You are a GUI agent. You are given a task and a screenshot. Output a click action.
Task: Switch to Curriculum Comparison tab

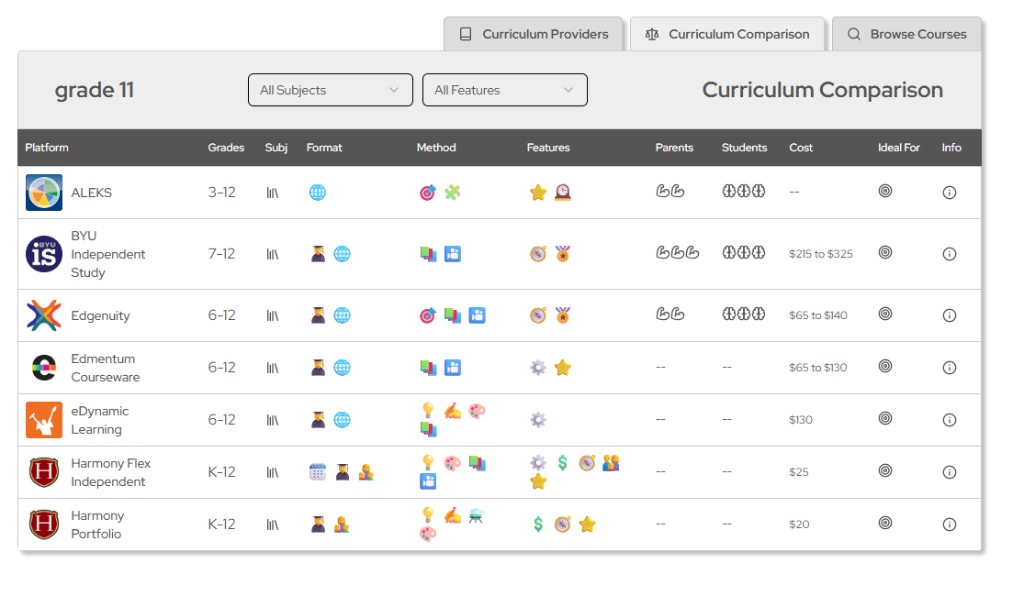727,34
